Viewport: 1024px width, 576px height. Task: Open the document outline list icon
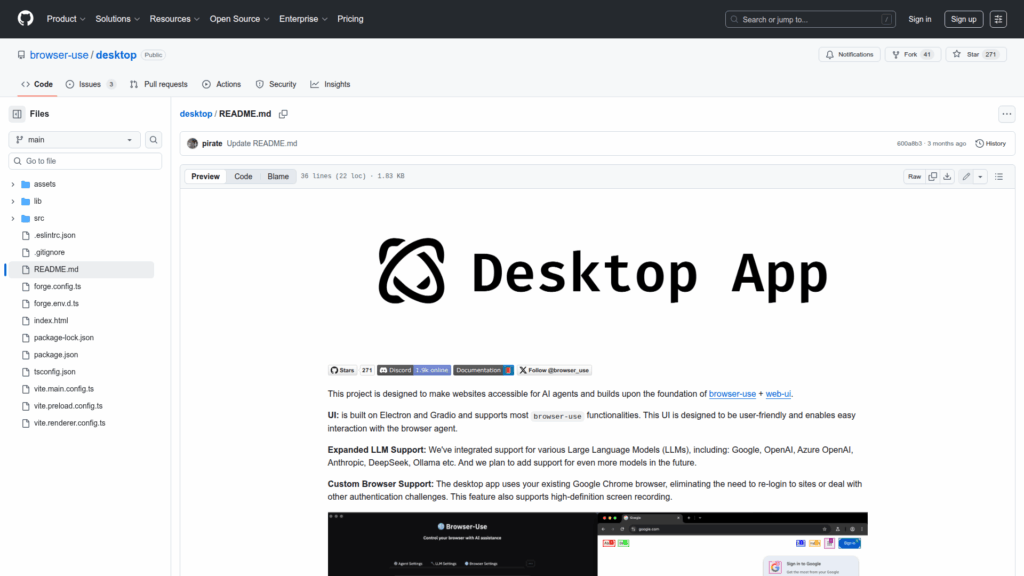pos(999,177)
